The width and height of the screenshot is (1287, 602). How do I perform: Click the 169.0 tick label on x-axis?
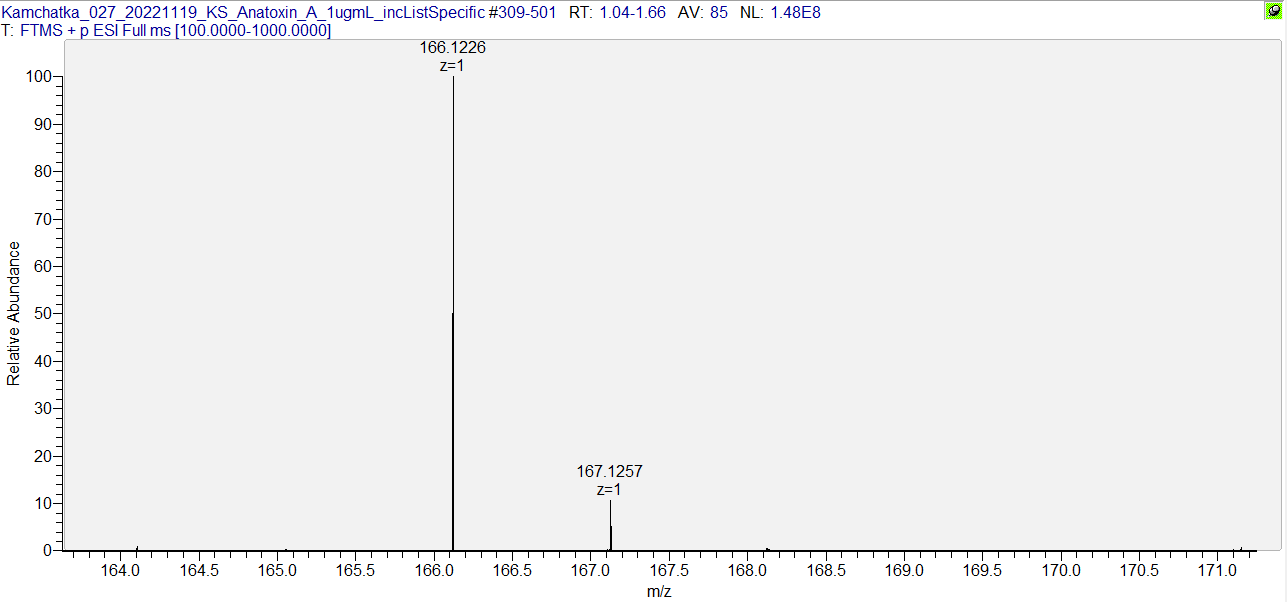pos(904,570)
